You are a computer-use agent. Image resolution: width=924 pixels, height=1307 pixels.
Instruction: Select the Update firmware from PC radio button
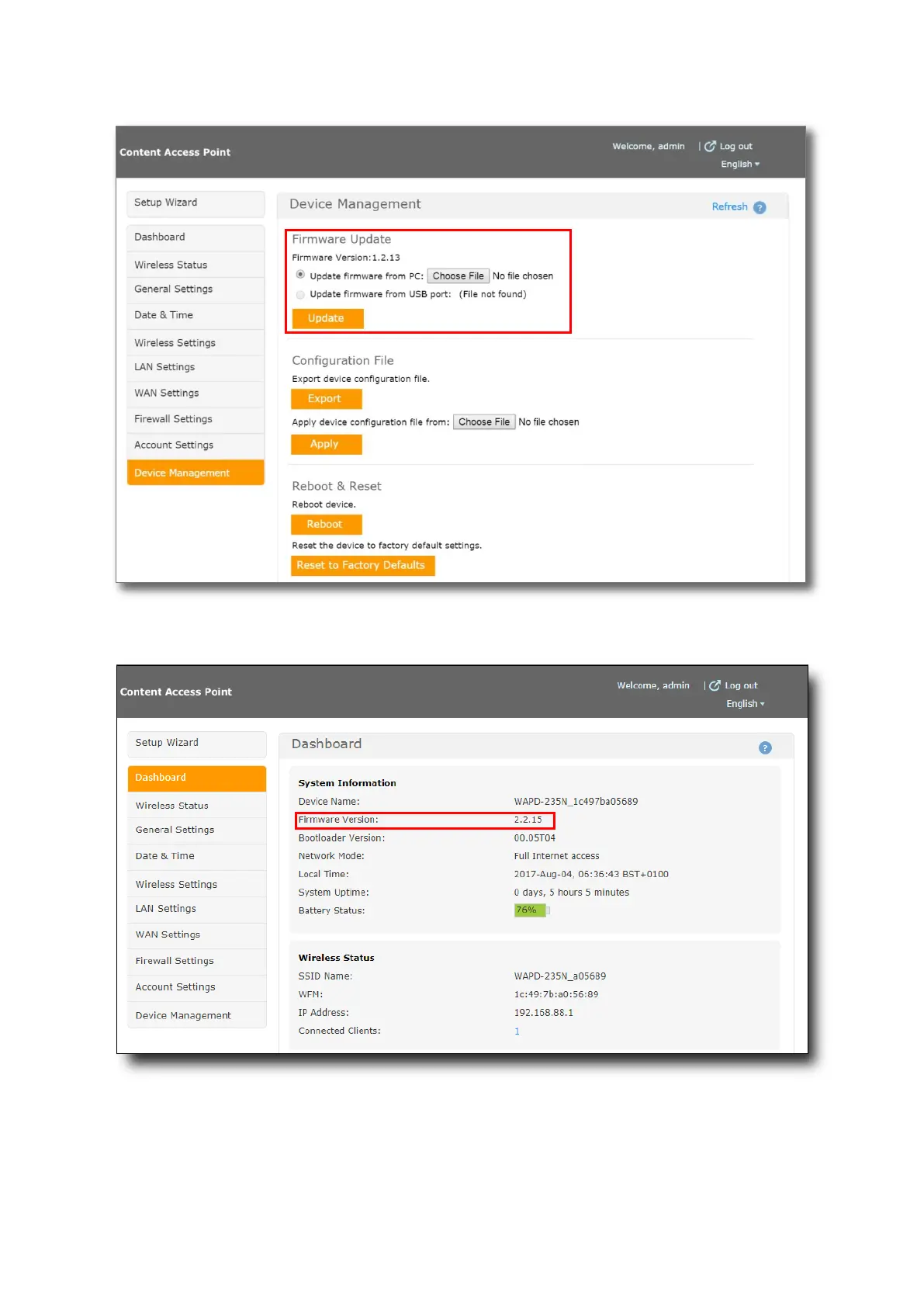pyautogui.click(x=300, y=275)
